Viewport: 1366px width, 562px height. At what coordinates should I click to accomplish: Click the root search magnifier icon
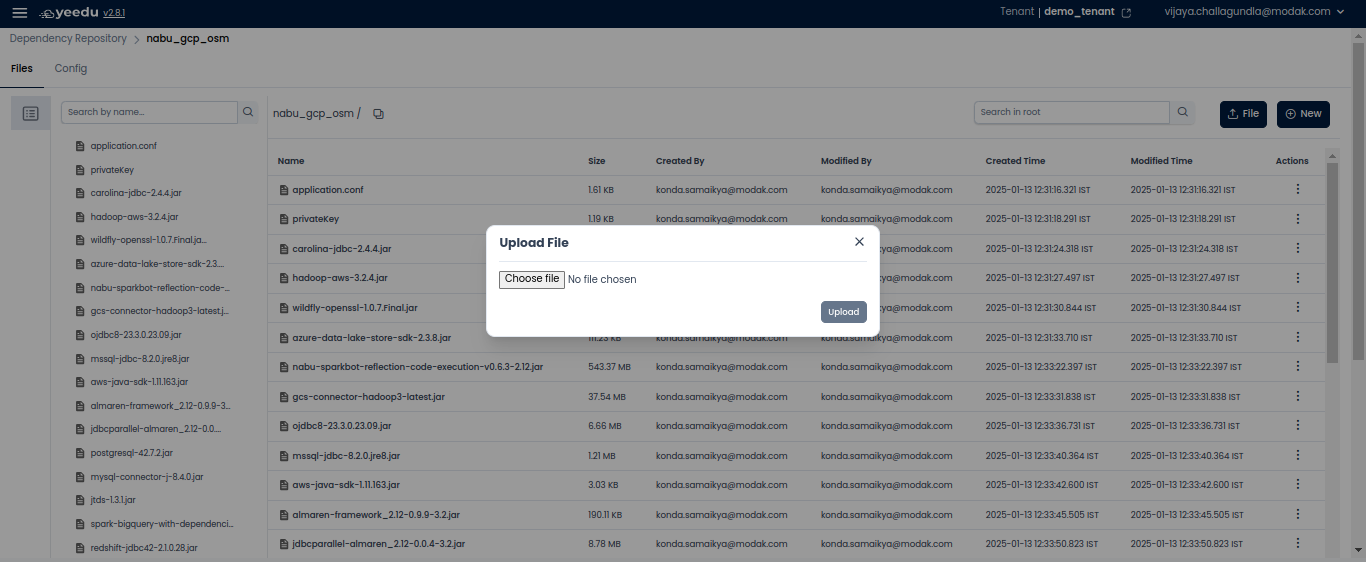coord(1183,112)
